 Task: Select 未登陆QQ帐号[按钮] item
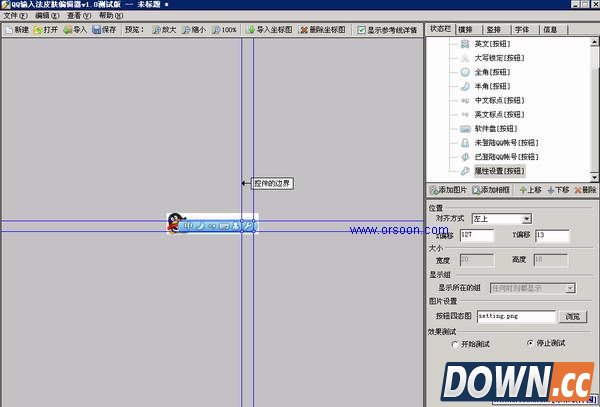click(506, 143)
